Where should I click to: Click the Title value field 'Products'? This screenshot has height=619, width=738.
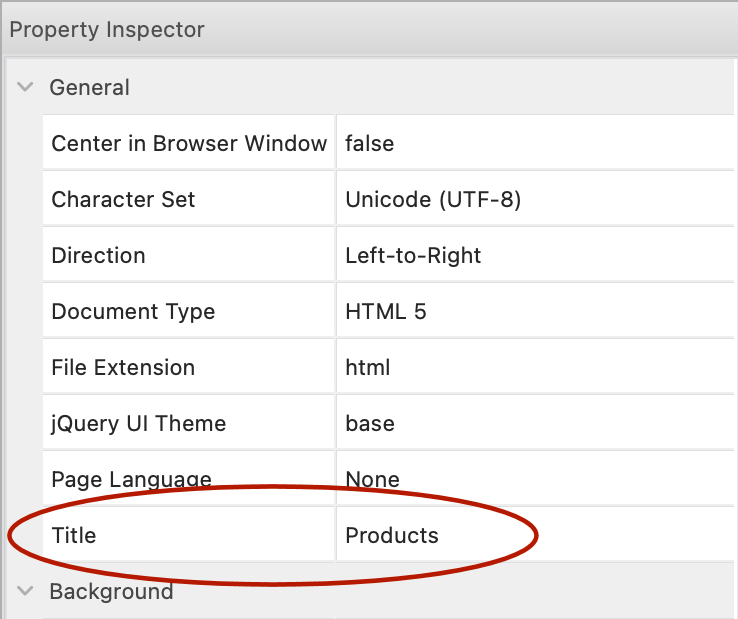click(392, 536)
